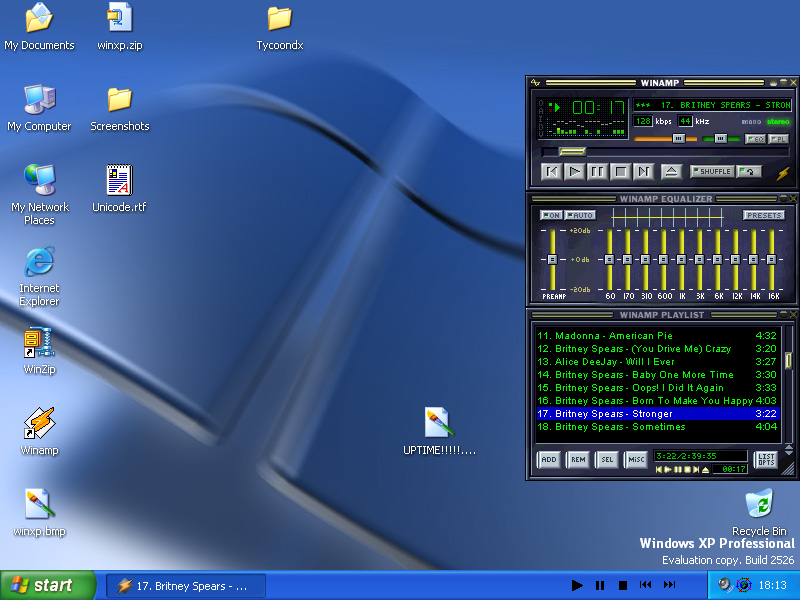Go to previous track in Winamp
Image resolution: width=800 pixels, height=600 pixels.
(551, 172)
